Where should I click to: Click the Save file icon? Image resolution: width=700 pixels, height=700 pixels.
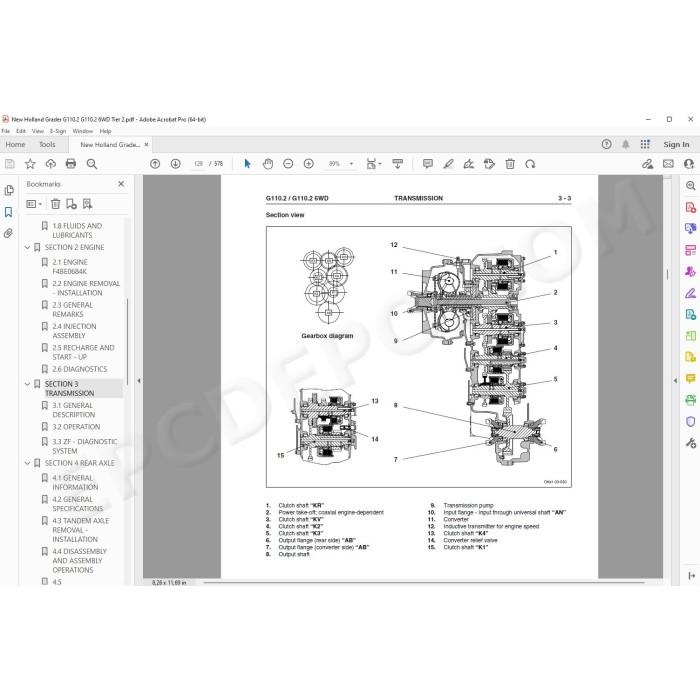coord(9,164)
